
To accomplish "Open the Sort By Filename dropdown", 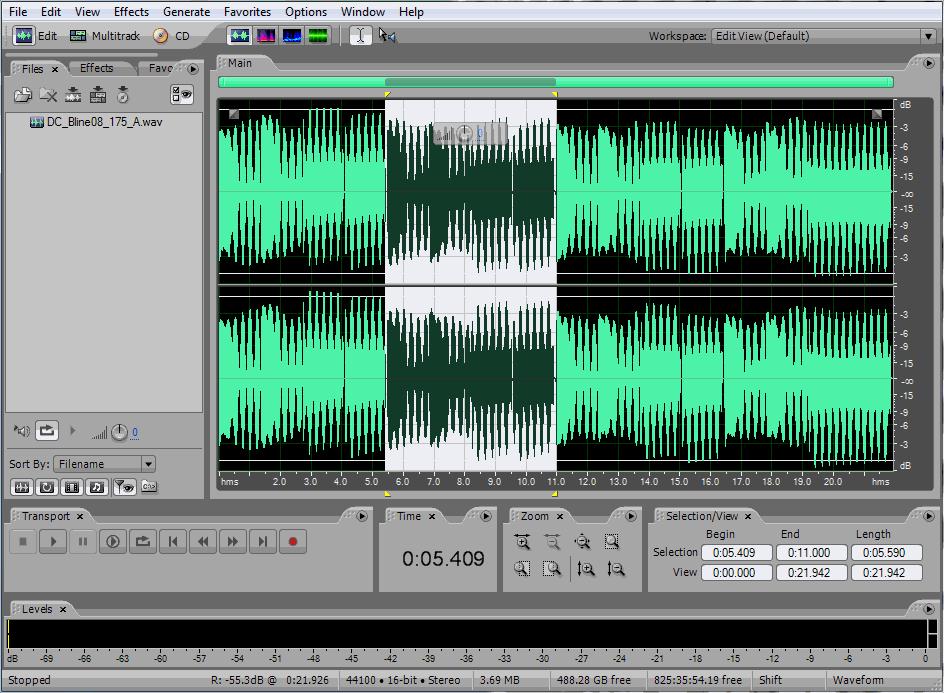I will [148, 464].
